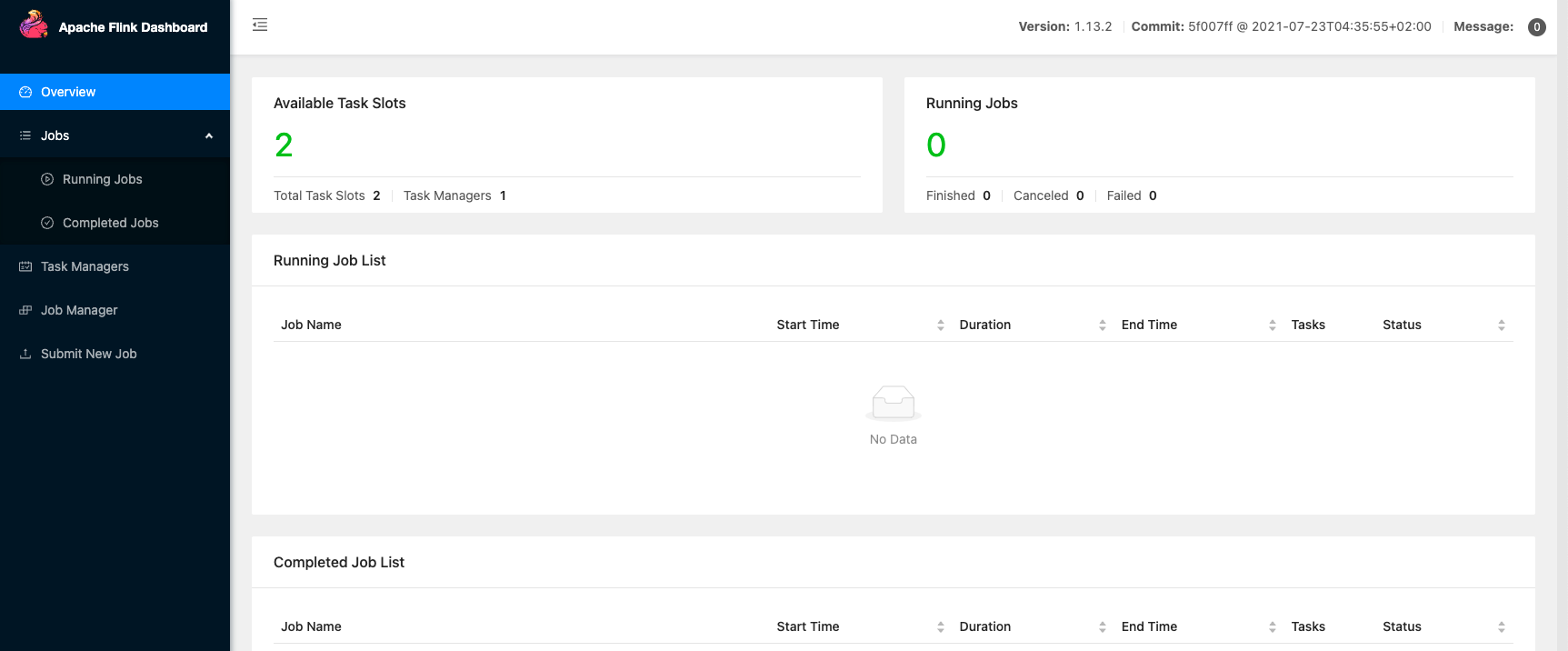1568x651 pixels.
Task: Click the Finished jobs counter
Action: [x=958, y=195]
